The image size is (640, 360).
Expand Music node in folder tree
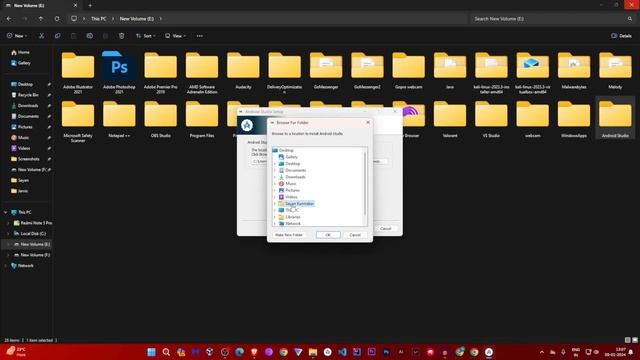tap(275, 184)
